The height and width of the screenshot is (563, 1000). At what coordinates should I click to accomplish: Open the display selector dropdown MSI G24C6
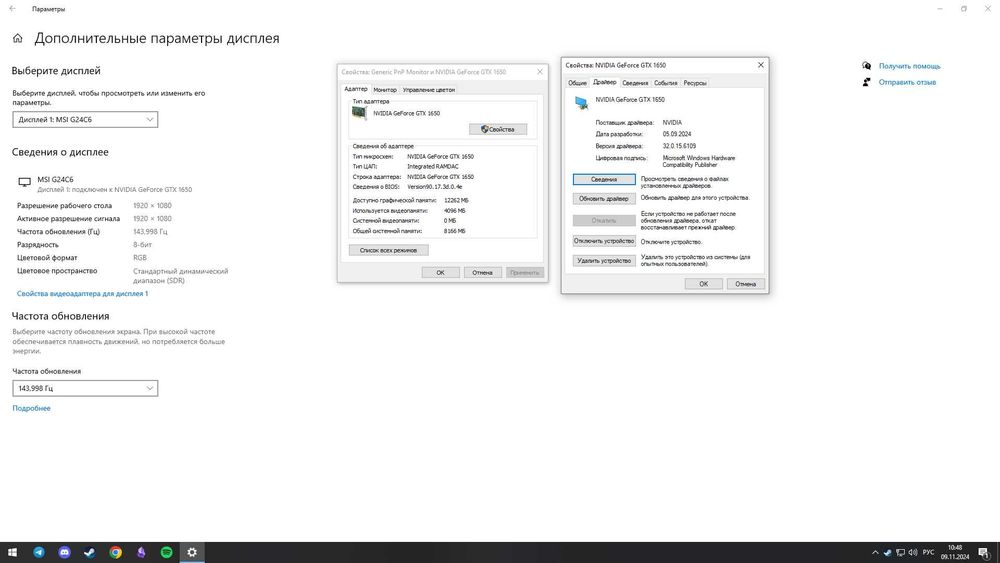pyautogui.click(x=85, y=119)
